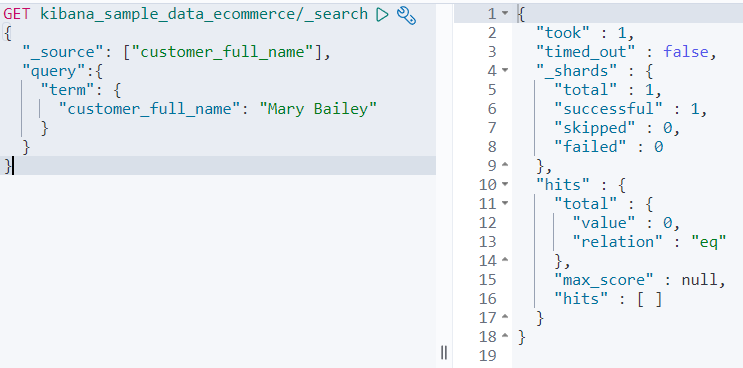Click the kibana_sample_data_ecommerce/_search path
The height and width of the screenshot is (368, 743).
[204, 14]
